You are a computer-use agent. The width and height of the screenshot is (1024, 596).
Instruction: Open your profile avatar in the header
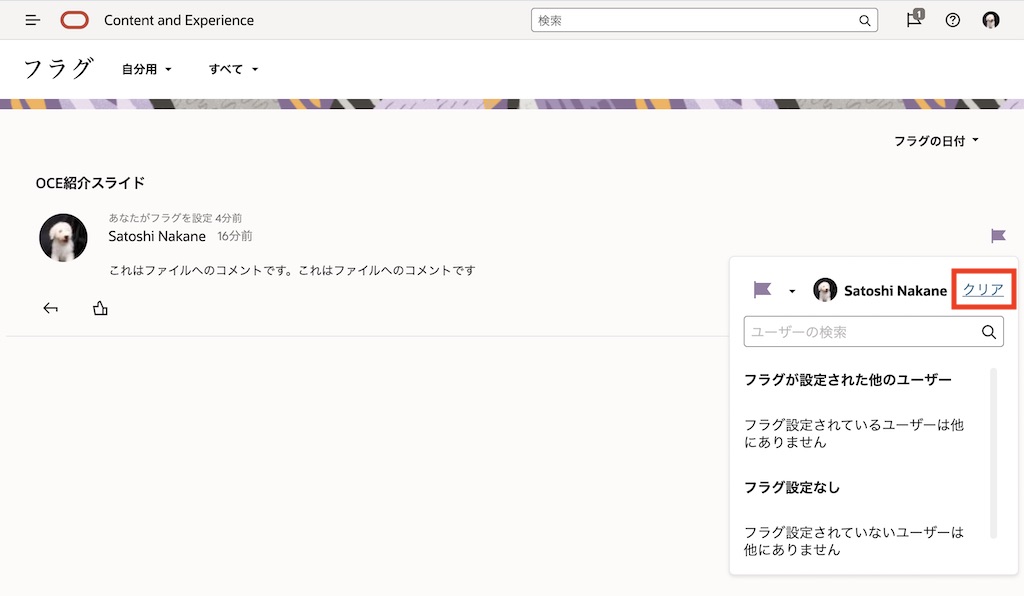(x=990, y=19)
